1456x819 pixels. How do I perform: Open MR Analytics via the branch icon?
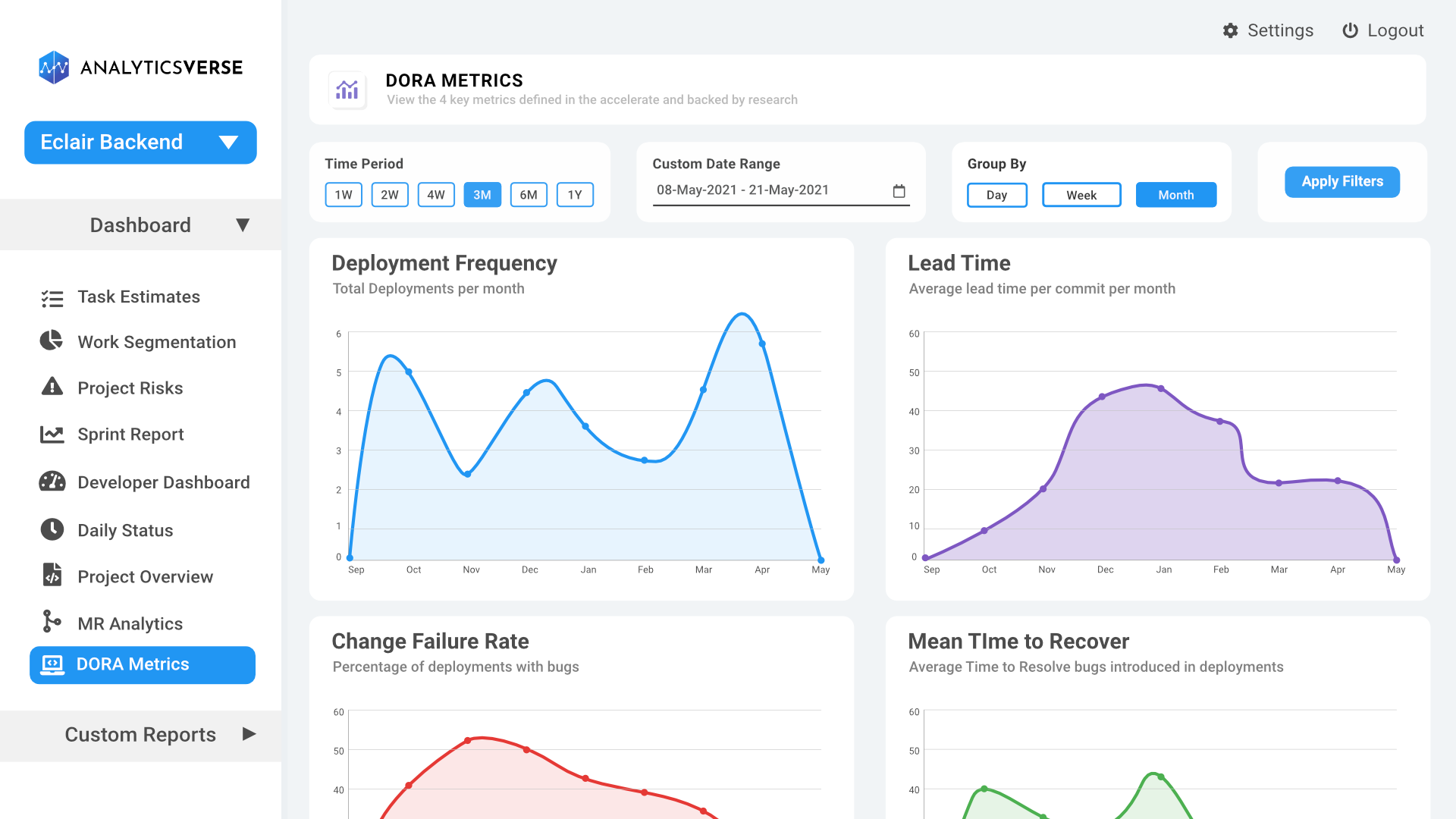click(x=50, y=623)
